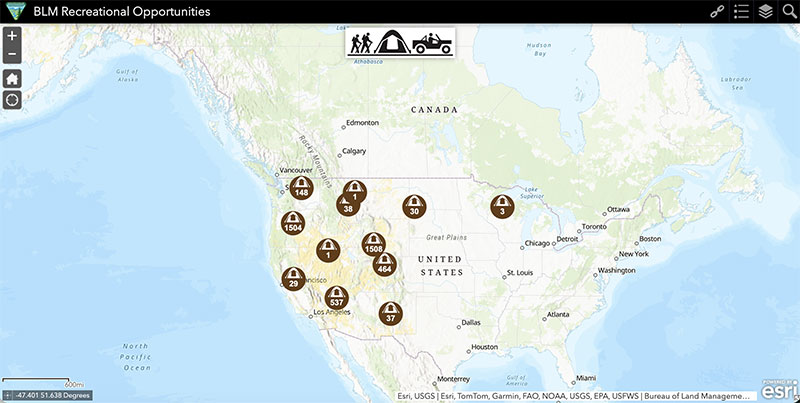The image size is (800, 403).
Task: Select the 3 campsite cluster marker
Action: [503, 207]
